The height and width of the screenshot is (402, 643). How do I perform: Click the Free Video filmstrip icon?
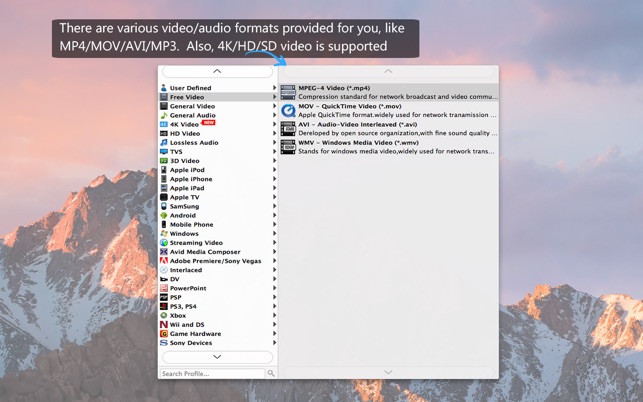[164, 97]
